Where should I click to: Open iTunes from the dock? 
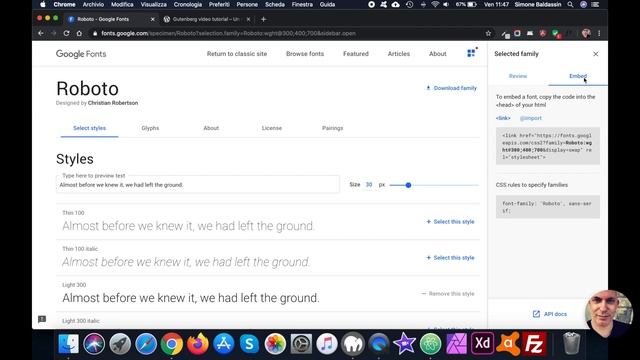[x=327, y=344]
